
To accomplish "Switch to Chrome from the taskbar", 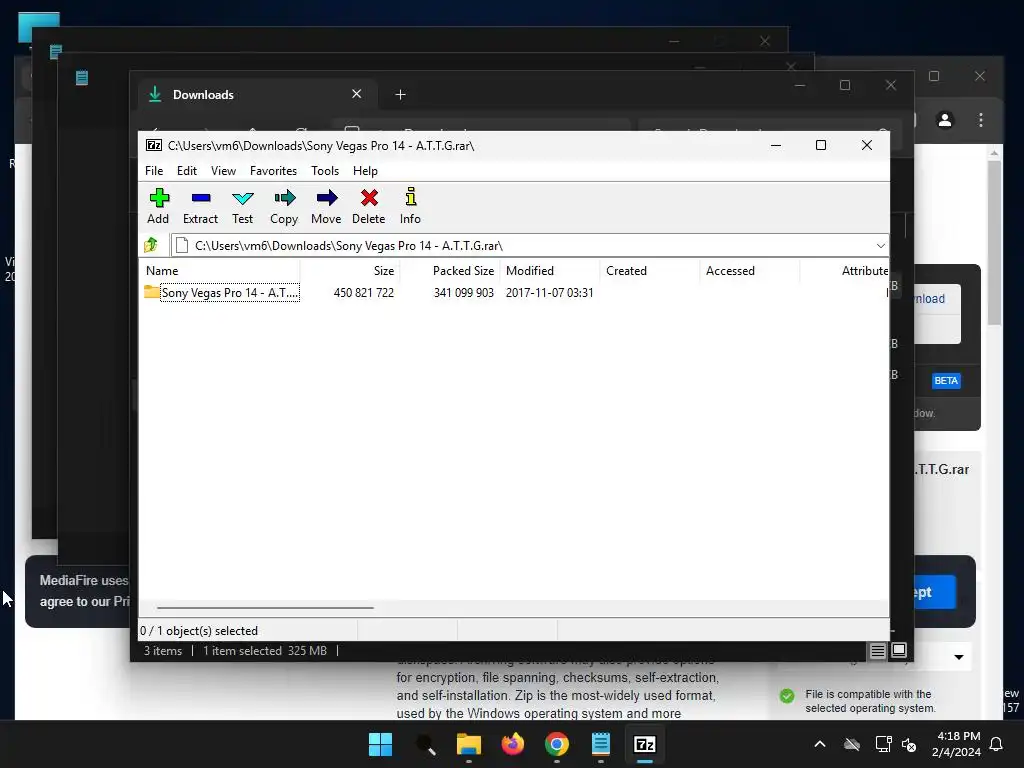I will (556, 744).
